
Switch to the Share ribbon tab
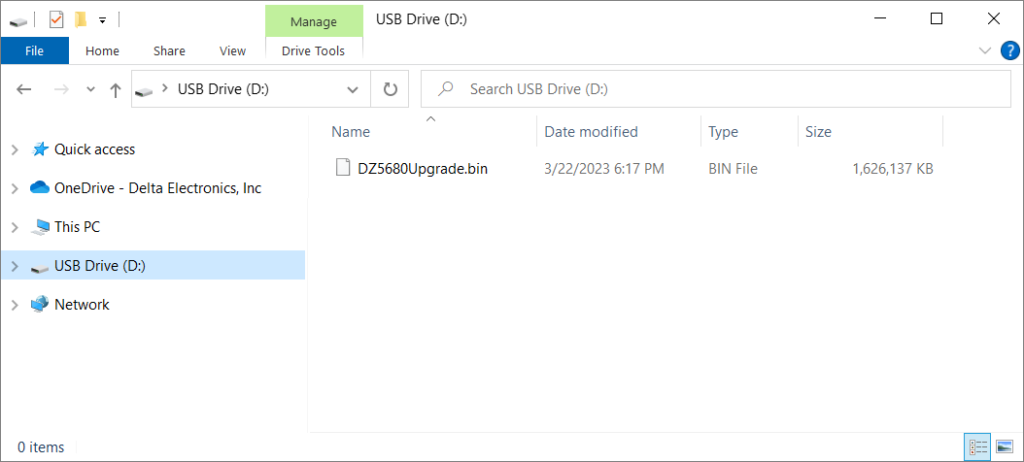[169, 50]
